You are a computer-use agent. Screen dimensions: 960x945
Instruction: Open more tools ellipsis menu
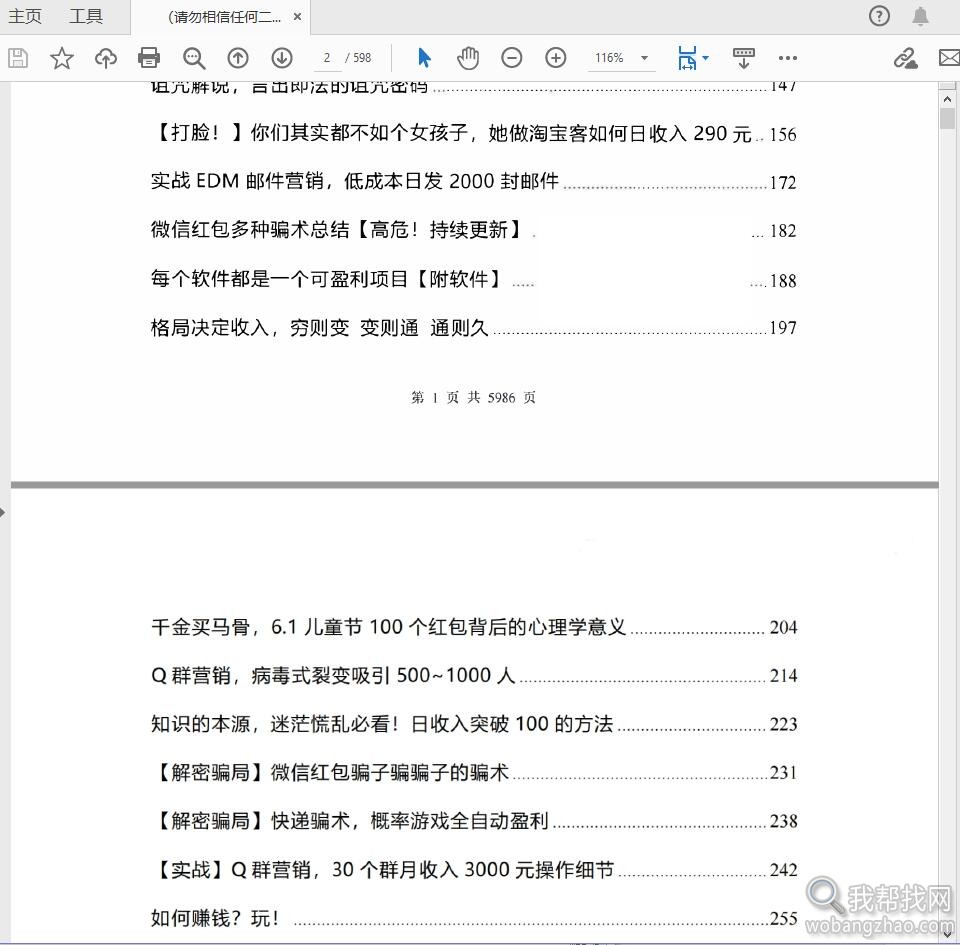pos(787,58)
